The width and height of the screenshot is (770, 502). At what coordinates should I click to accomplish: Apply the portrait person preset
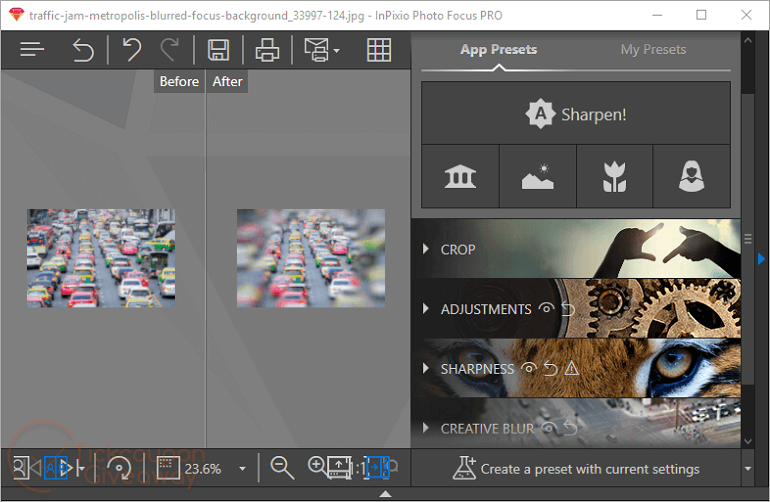[x=691, y=176]
